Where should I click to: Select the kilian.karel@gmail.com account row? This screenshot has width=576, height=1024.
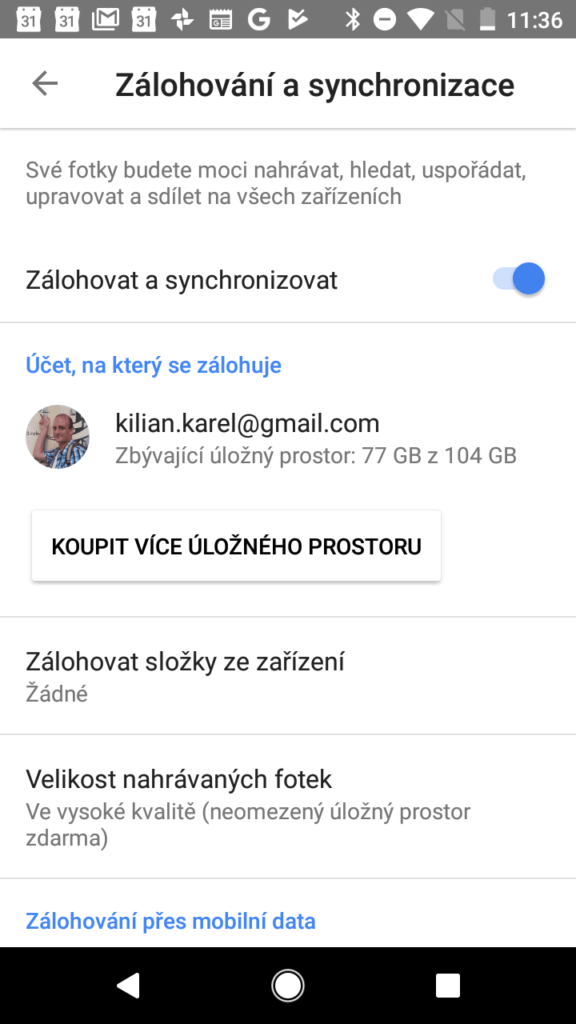[288, 438]
